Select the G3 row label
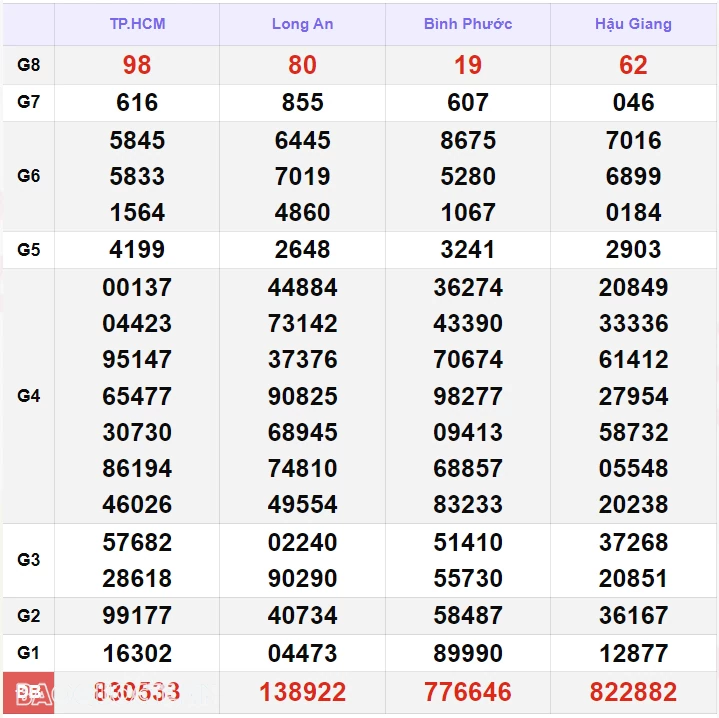Viewport: 719px width, 718px height. pyautogui.click(x=29, y=560)
